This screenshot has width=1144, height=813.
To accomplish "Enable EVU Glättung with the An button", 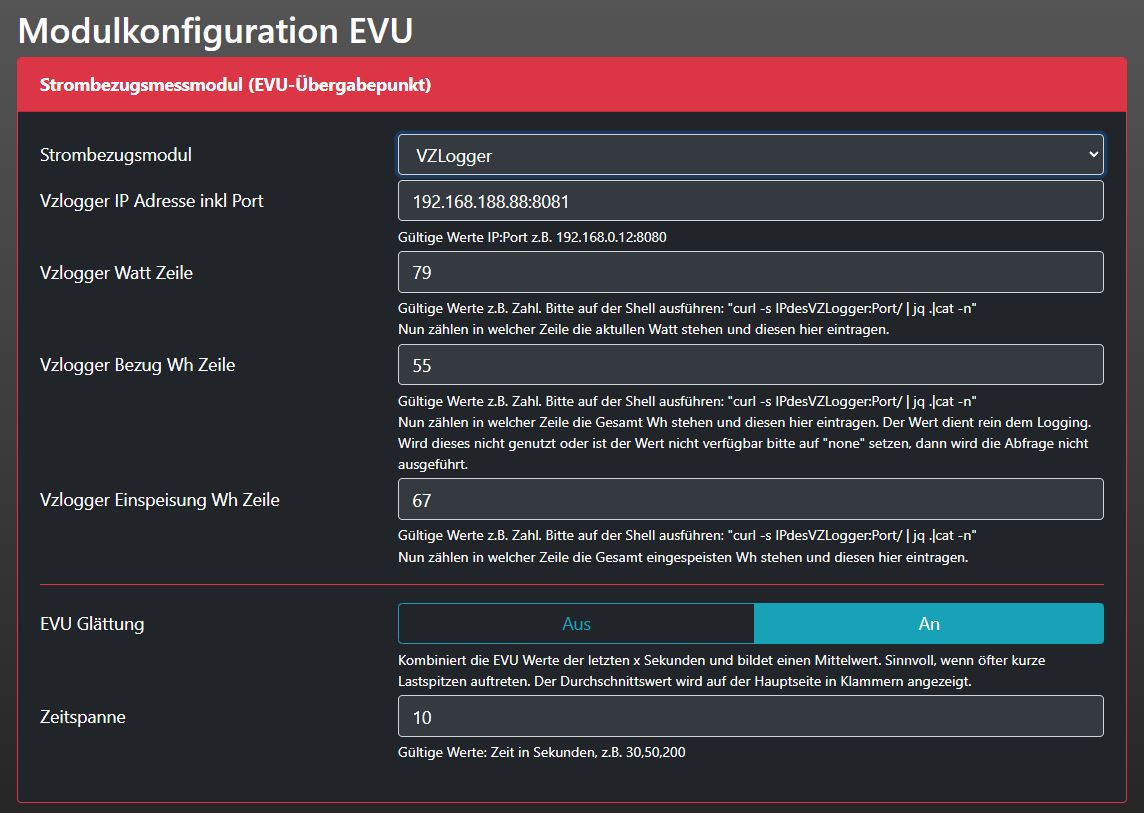I will [929, 623].
